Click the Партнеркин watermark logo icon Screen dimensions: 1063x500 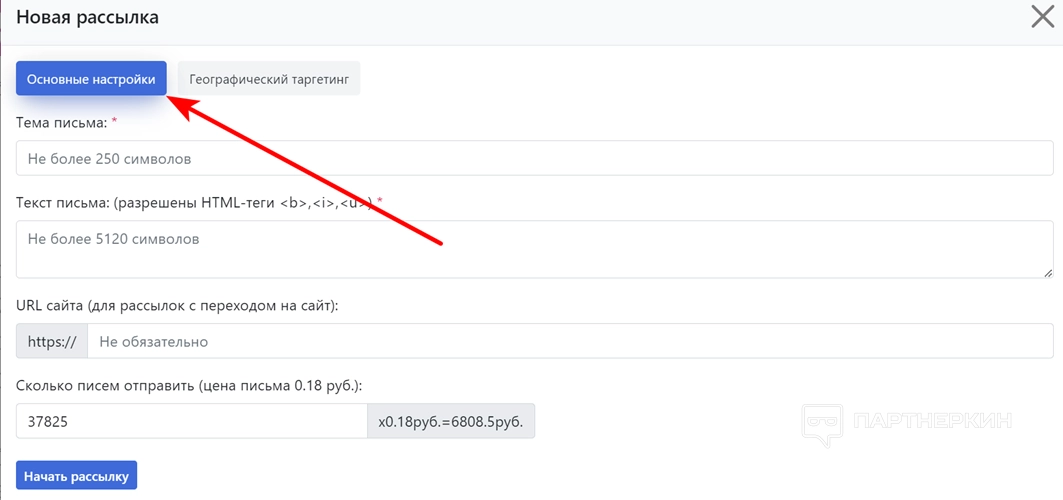822,420
